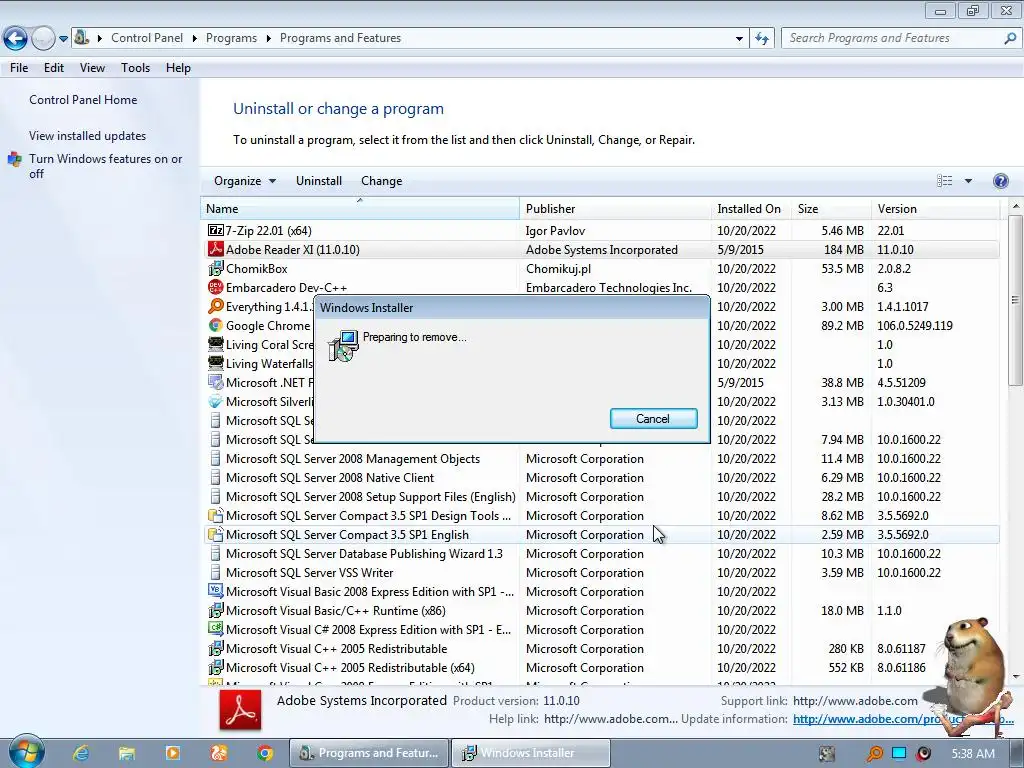
Task: Select Microsoft SQL Server Database Publishing Wizard 1.3
Action: coord(601,553)
